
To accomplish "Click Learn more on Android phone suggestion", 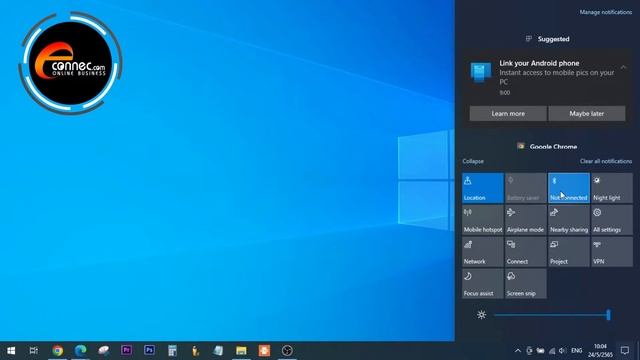I will 508,113.
